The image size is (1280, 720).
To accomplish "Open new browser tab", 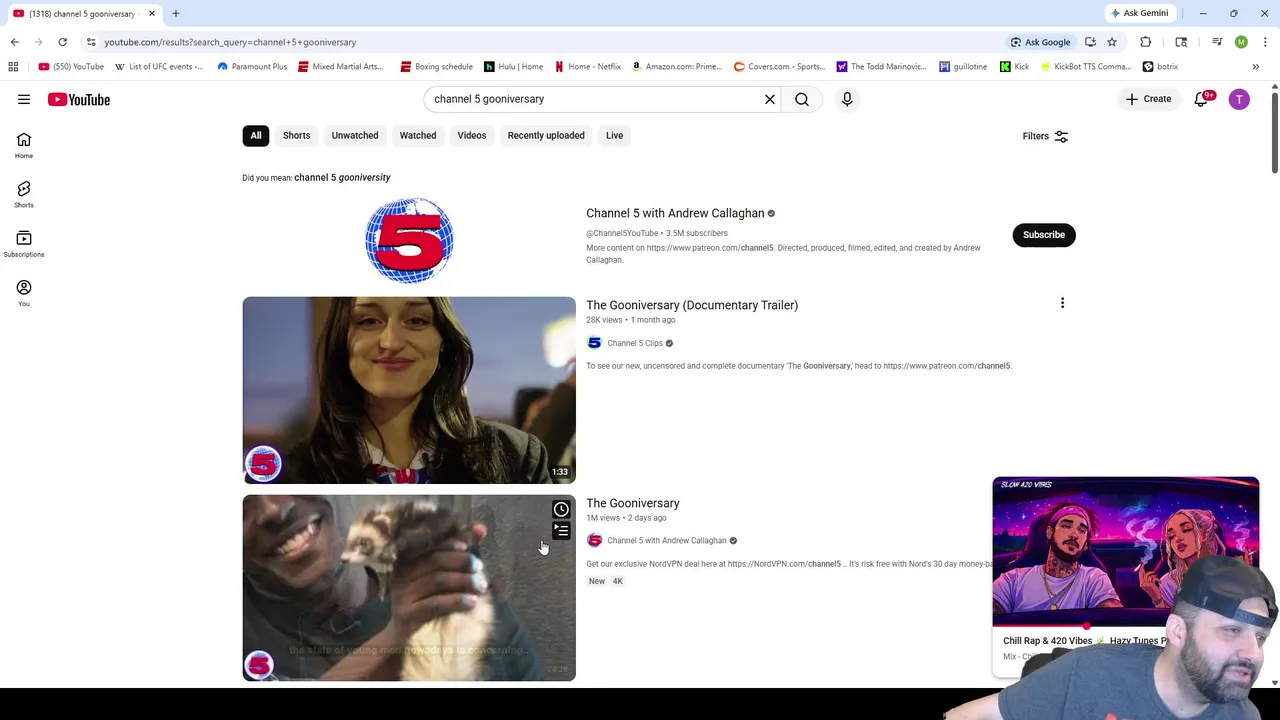I will coord(176,13).
